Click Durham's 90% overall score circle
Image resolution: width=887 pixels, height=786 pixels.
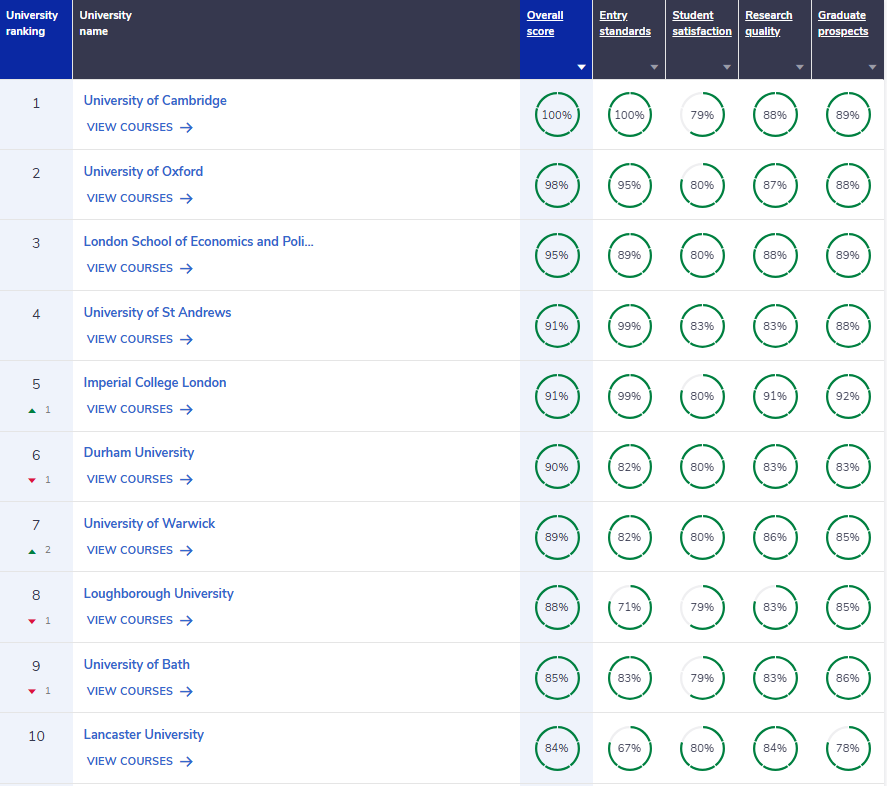click(x=557, y=467)
